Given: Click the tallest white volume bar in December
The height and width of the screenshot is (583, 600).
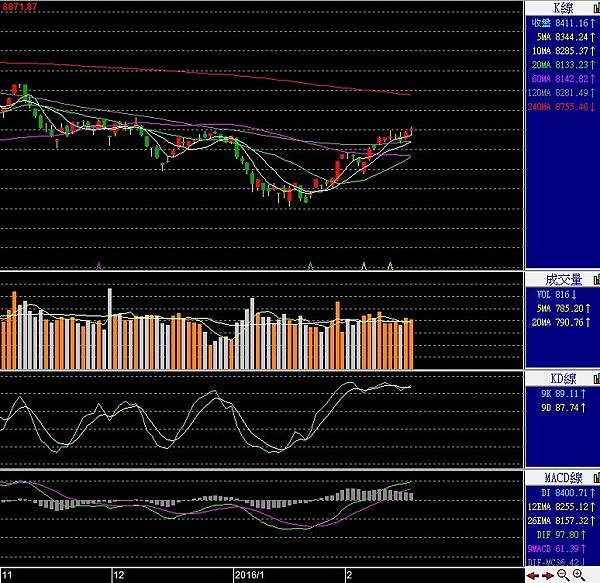Looking at the screenshot, I should pyautogui.click(x=110, y=329).
